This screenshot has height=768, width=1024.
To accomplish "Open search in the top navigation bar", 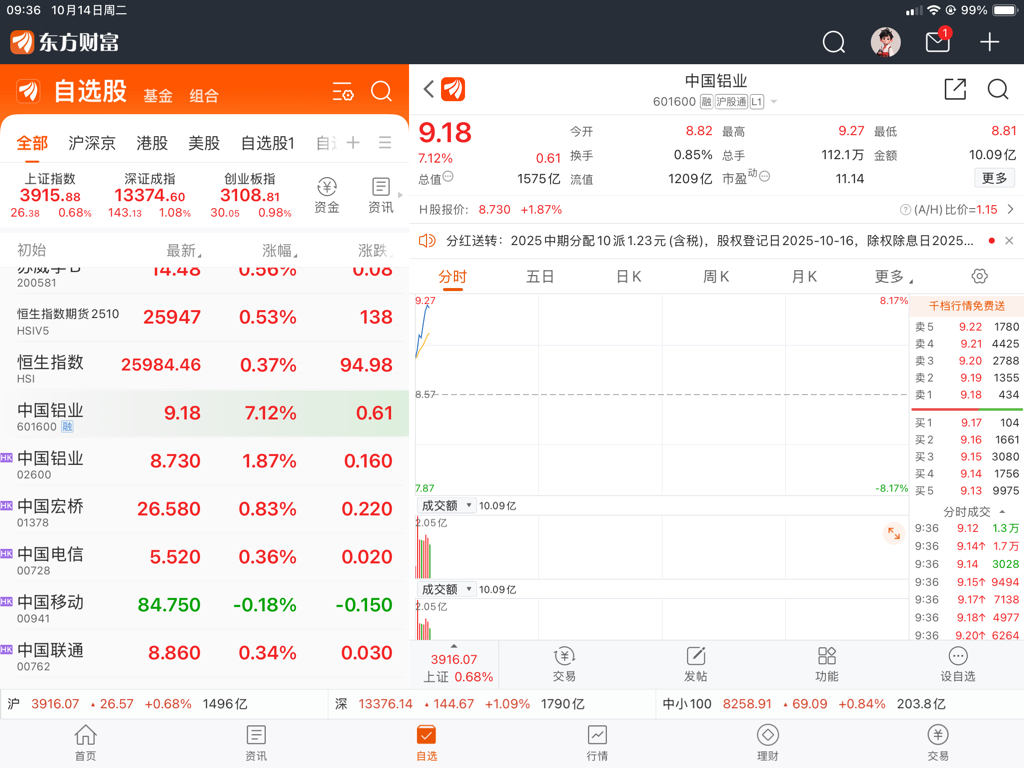I will [x=833, y=42].
